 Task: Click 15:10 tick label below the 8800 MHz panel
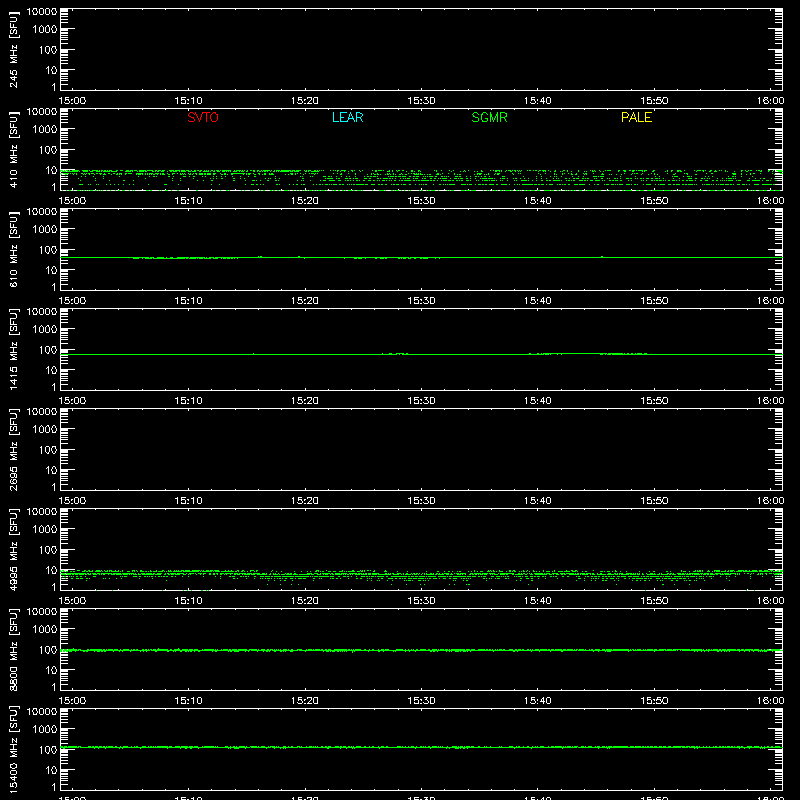188,701
